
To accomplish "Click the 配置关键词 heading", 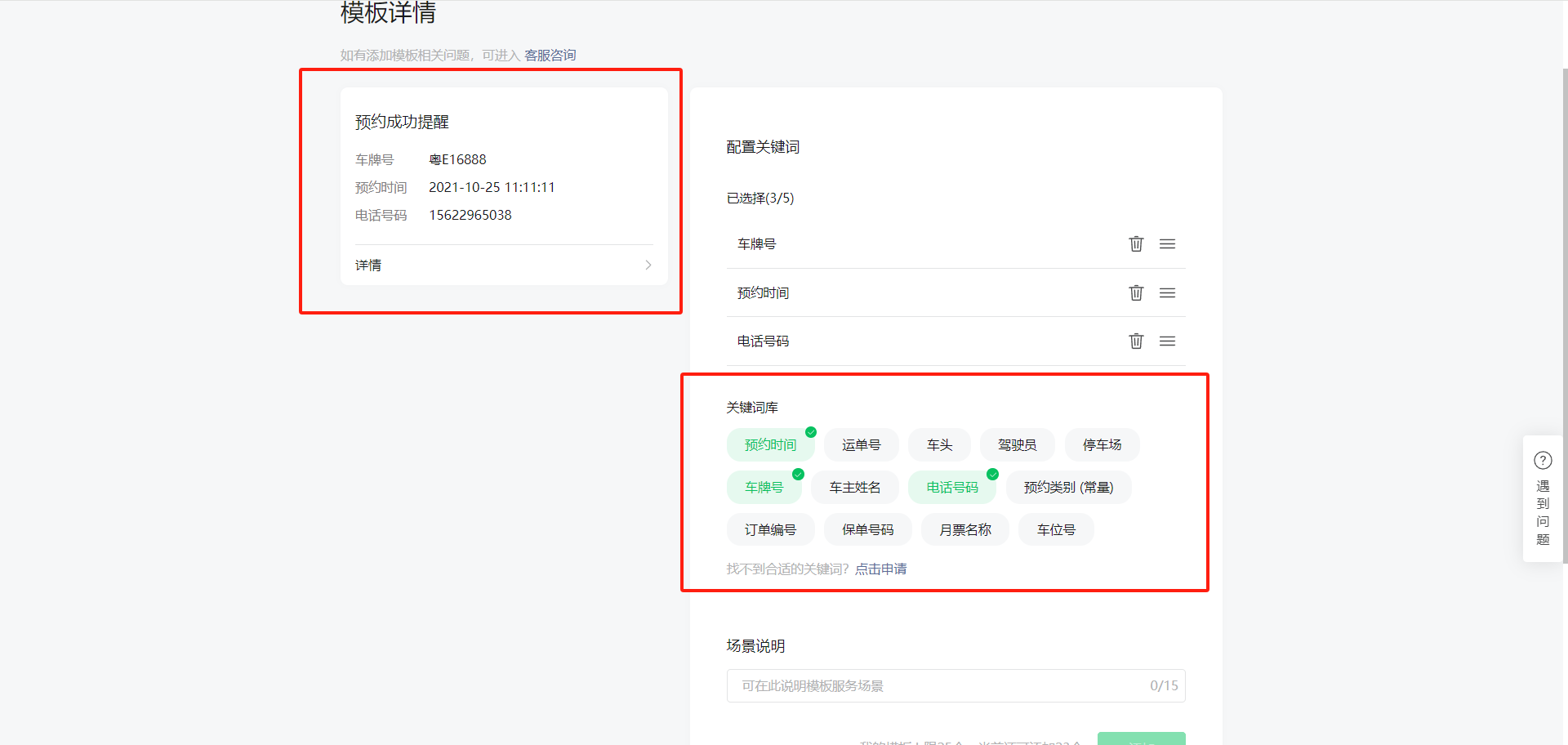I will point(763,147).
